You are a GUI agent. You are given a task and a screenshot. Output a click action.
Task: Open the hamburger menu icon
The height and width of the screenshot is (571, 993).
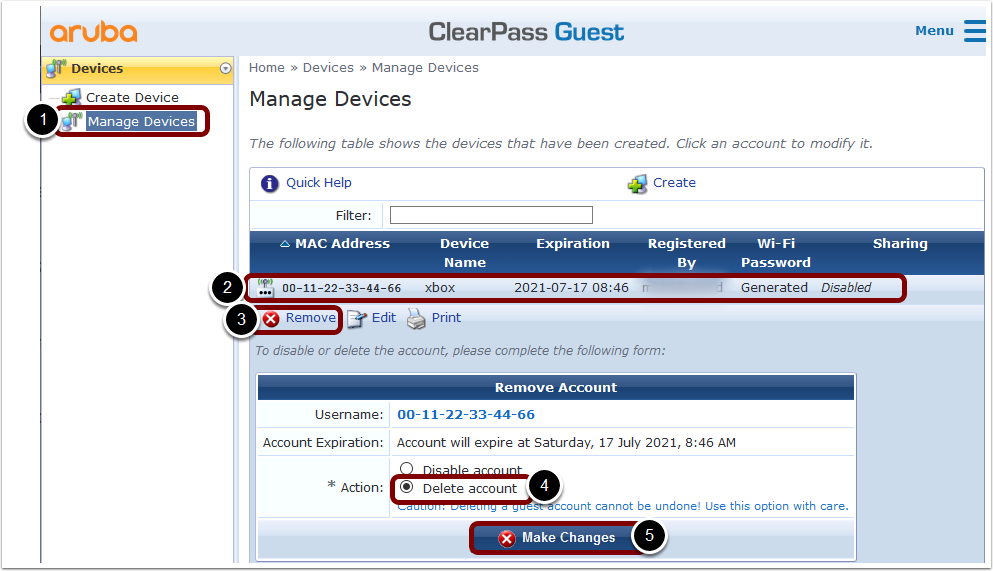[x=975, y=30]
